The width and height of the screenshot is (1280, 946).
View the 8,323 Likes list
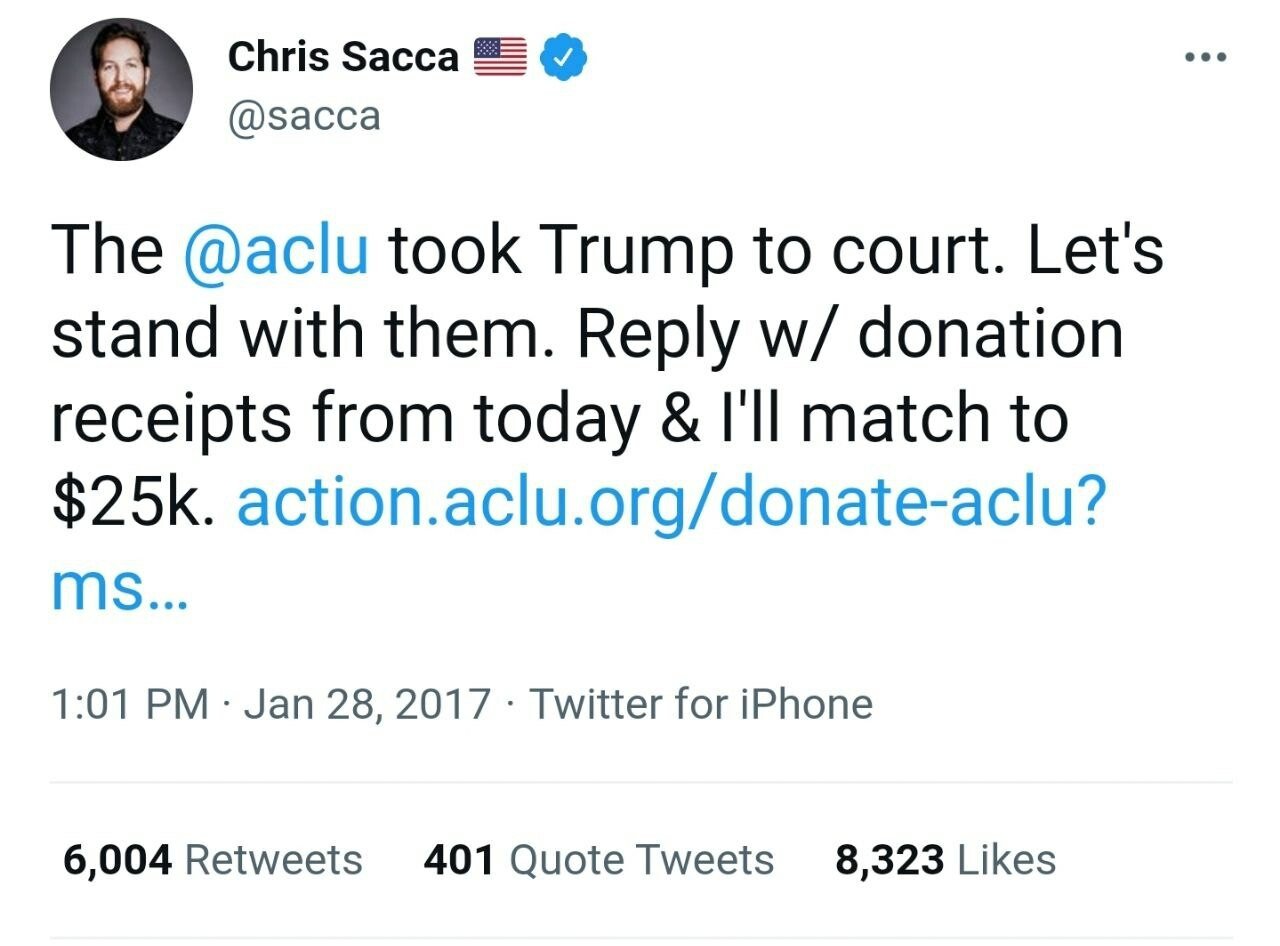click(x=945, y=860)
